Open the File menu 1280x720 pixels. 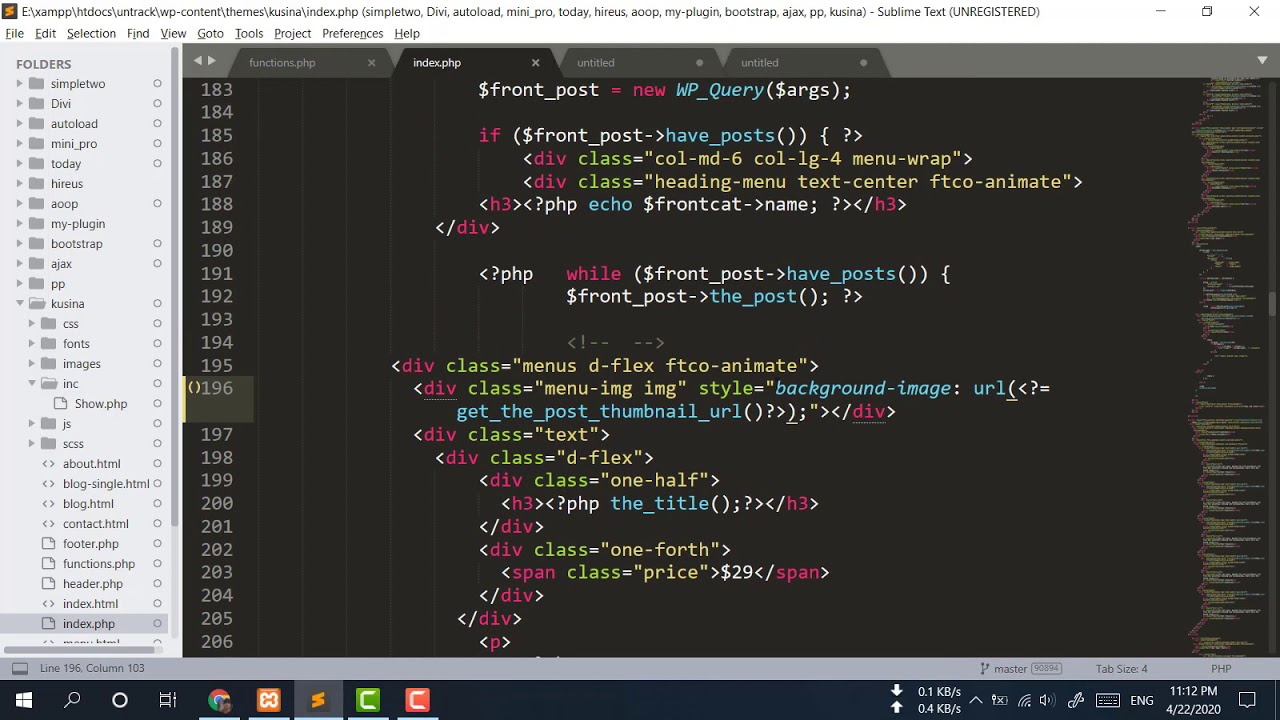[x=14, y=33]
